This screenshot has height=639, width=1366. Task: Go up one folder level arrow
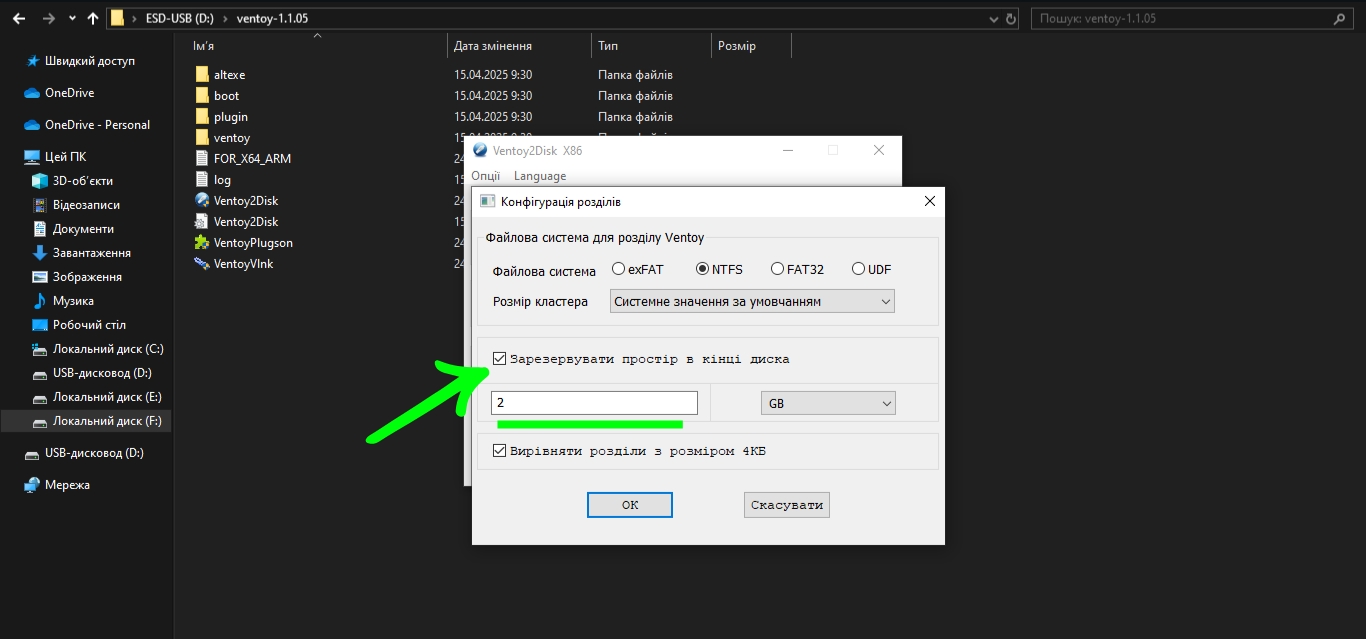coord(93,18)
